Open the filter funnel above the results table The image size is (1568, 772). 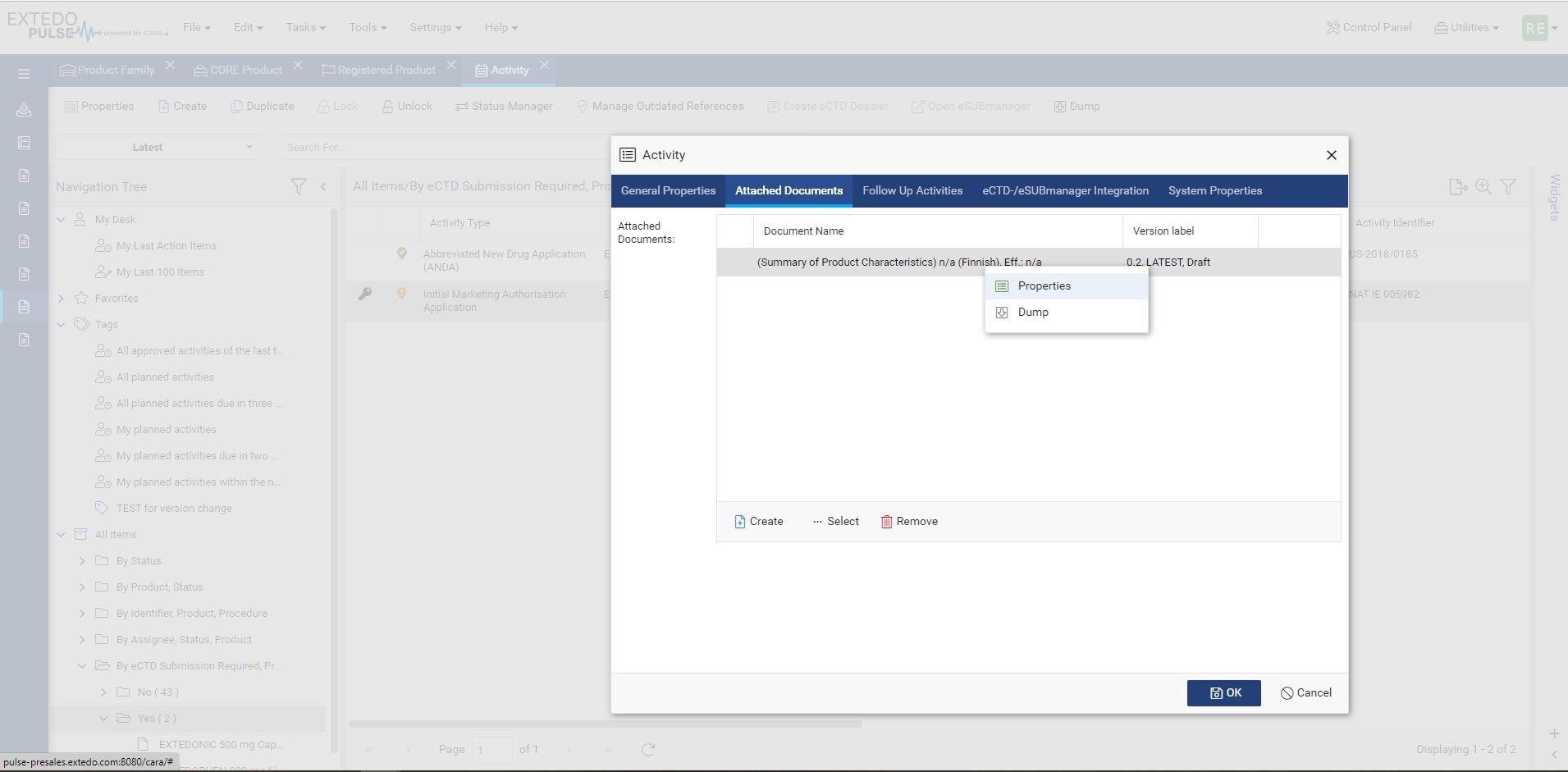[1509, 186]
